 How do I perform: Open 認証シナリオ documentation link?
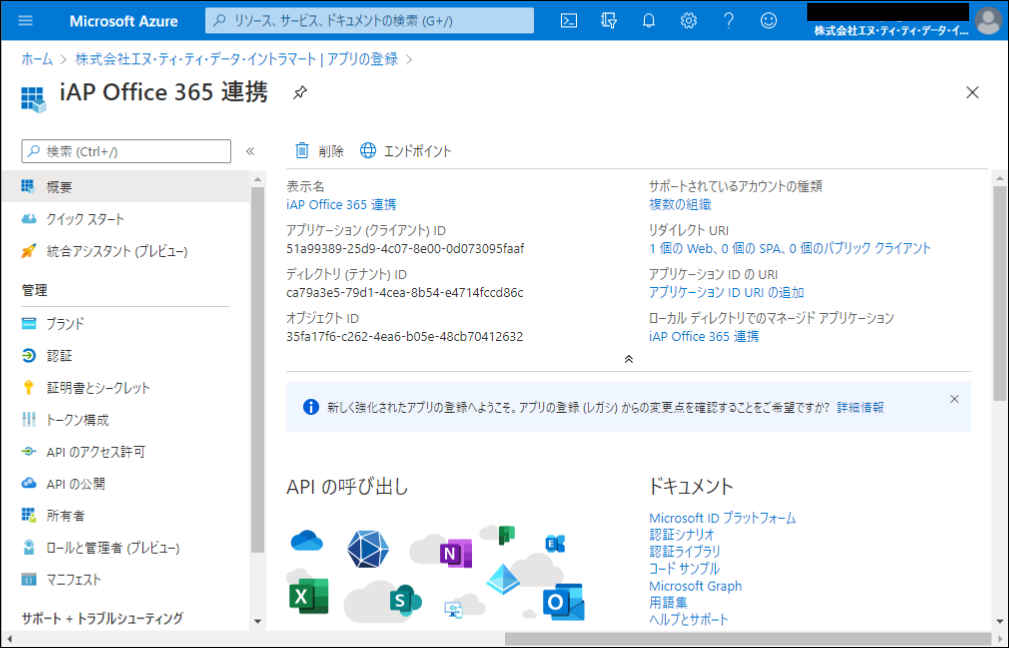[681, 535]
